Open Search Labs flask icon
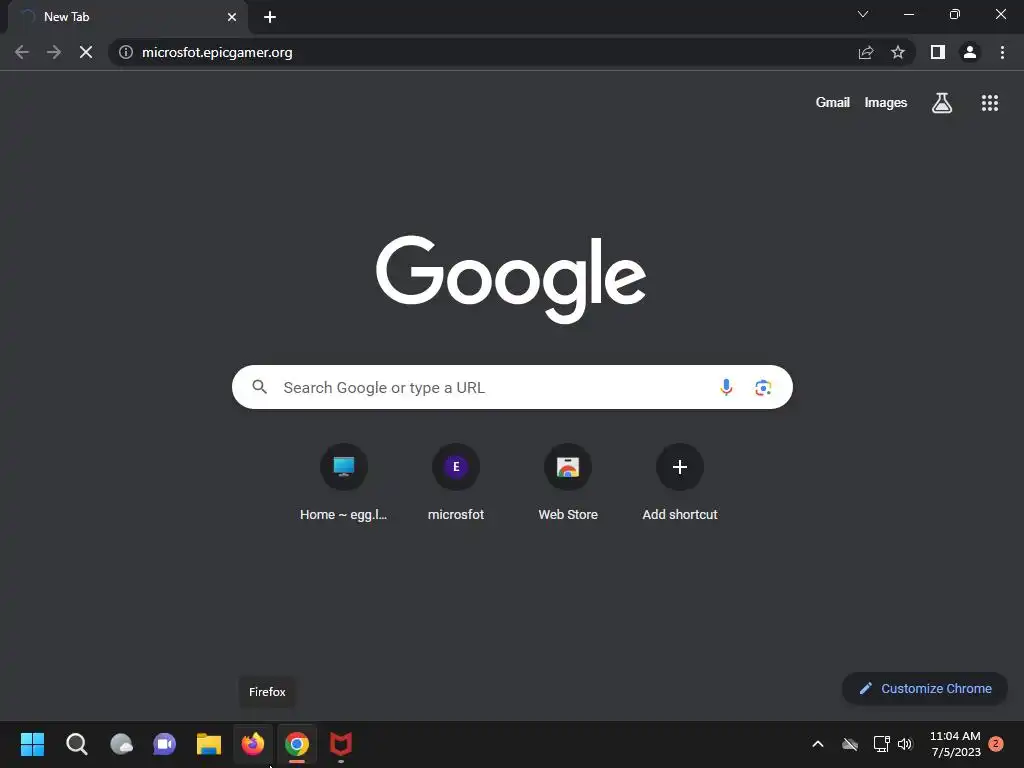 click(x=942, y=103)
